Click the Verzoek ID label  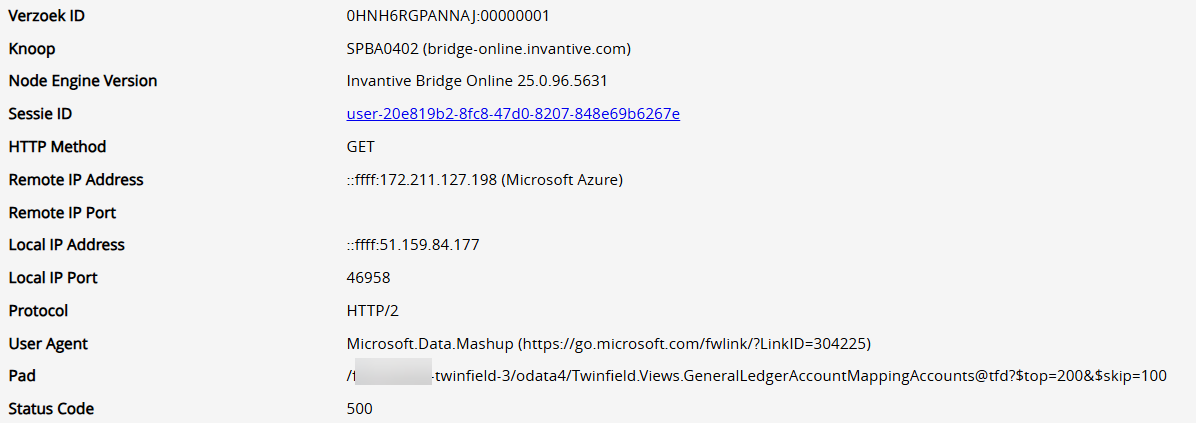point(46,16)
